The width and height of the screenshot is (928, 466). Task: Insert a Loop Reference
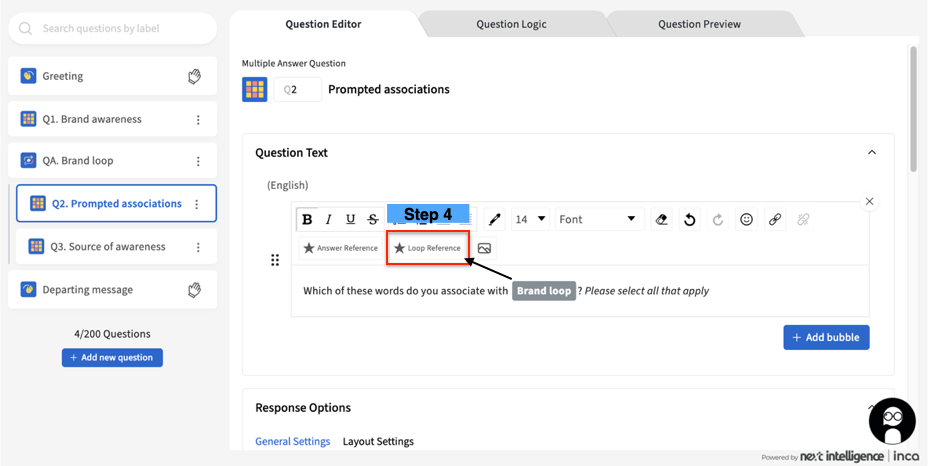[427, 248]
